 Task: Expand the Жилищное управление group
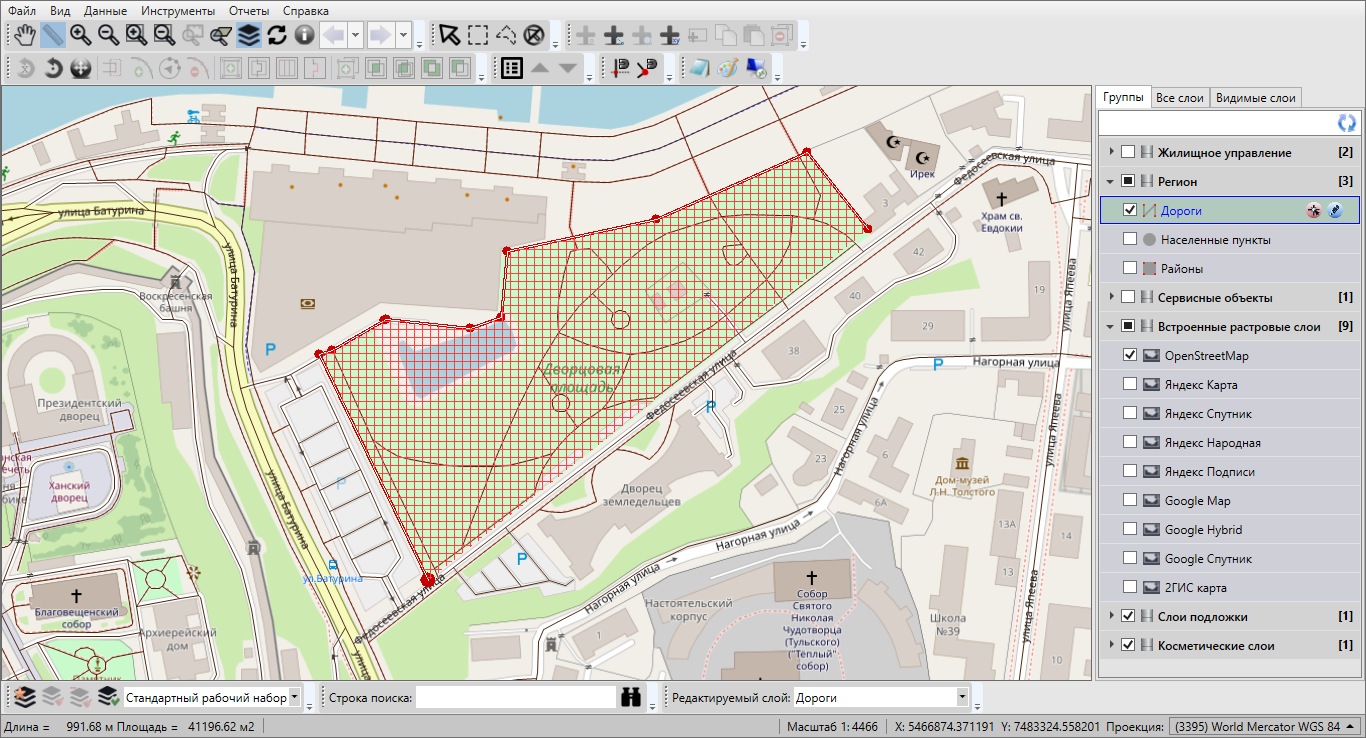coord(1111,152)
